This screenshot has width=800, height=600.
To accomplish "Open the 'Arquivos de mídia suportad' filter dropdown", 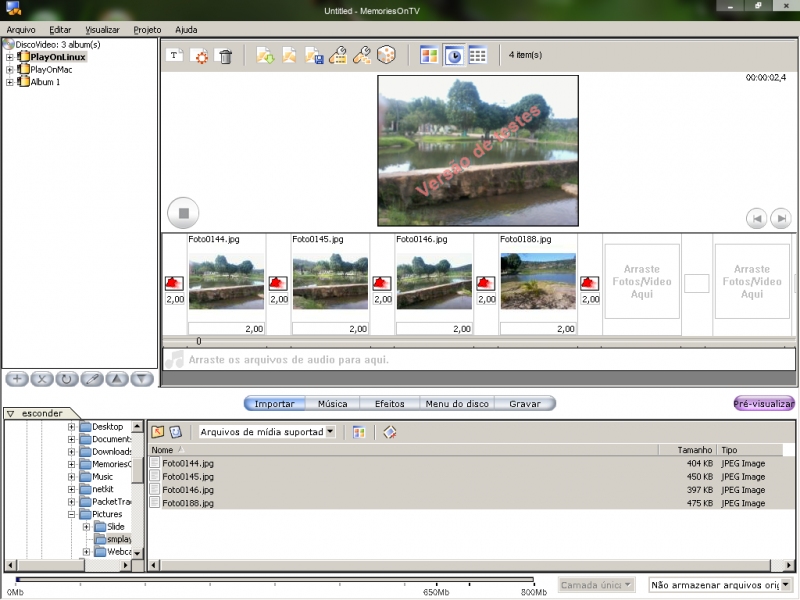I will coord(330,432).
